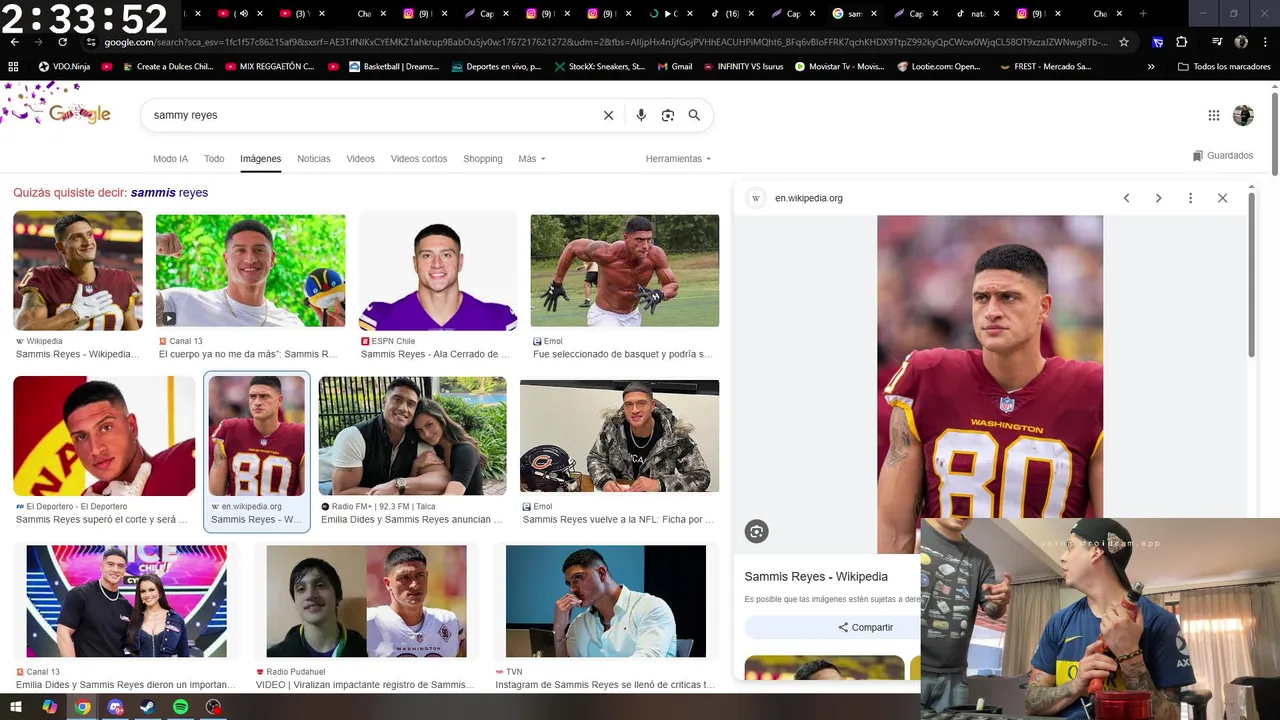
Task: Open Todos los marcadores folder
Action: (x=1225, y=66)
